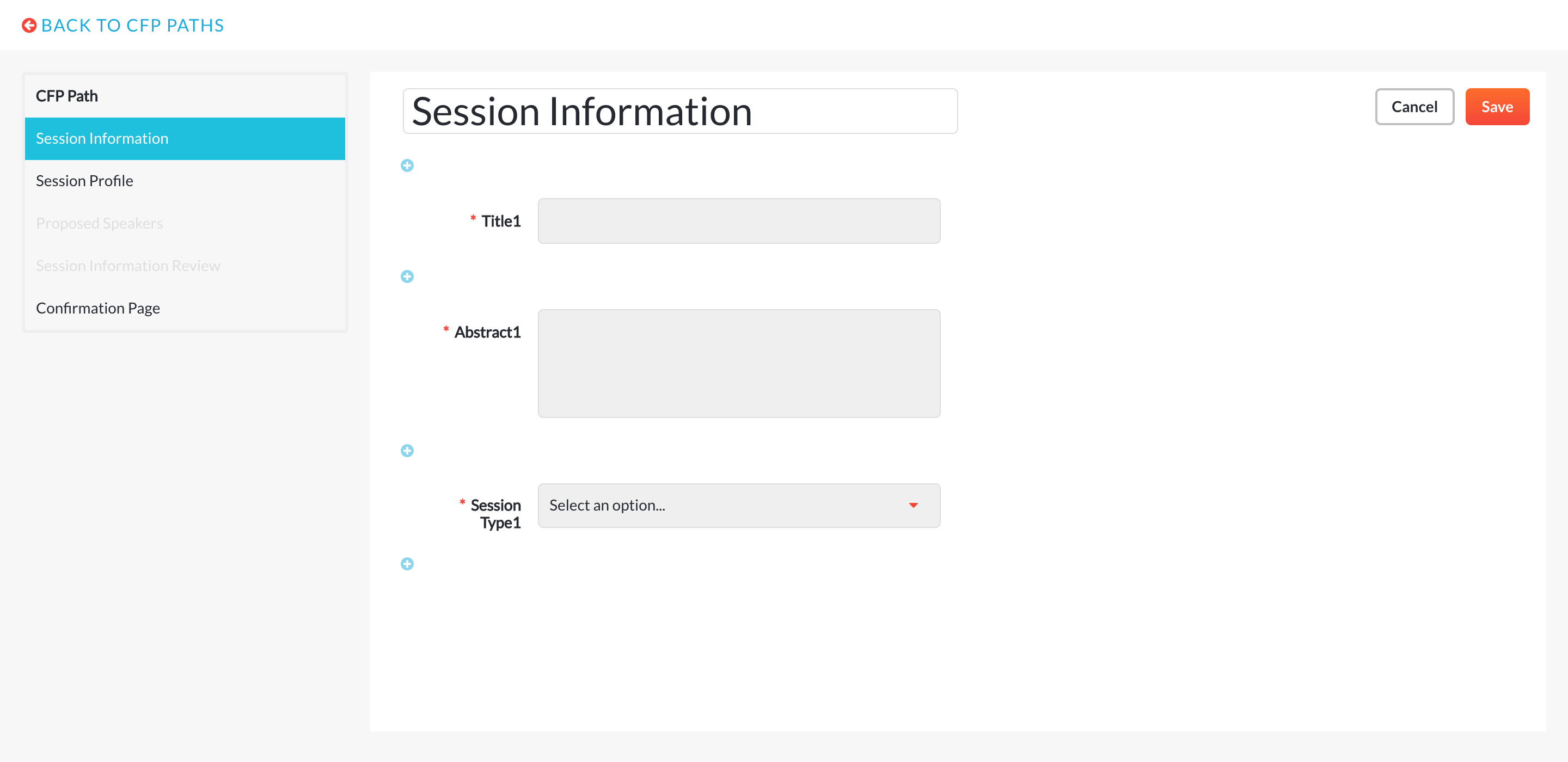The height and width of the screenshot is (762, 1568).
Task: Click the back arrow icon
Action: tap(29, 26)
